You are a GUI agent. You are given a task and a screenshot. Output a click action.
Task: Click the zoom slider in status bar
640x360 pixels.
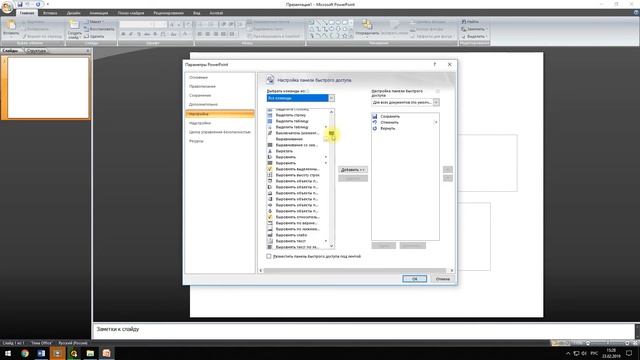(607, 343)
